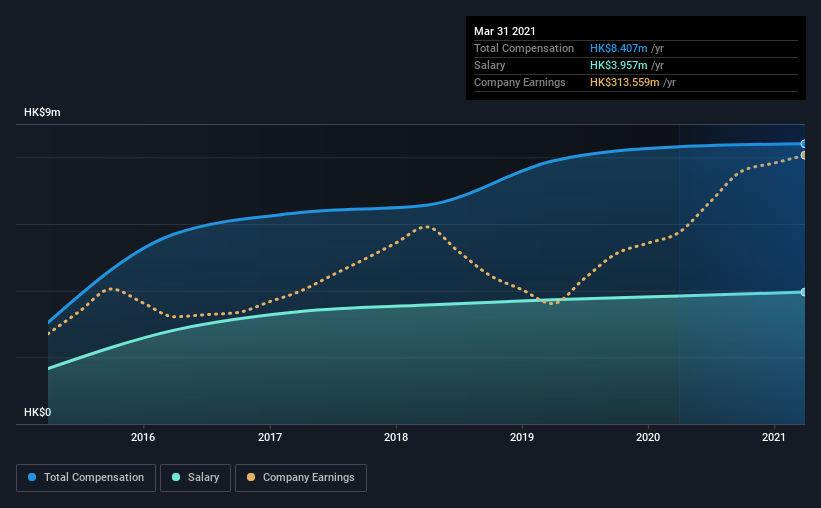Click the Mar 31 2021 tooltip date
The height and width of the screenshot is (508, 821).
click(x=505, y=31)
